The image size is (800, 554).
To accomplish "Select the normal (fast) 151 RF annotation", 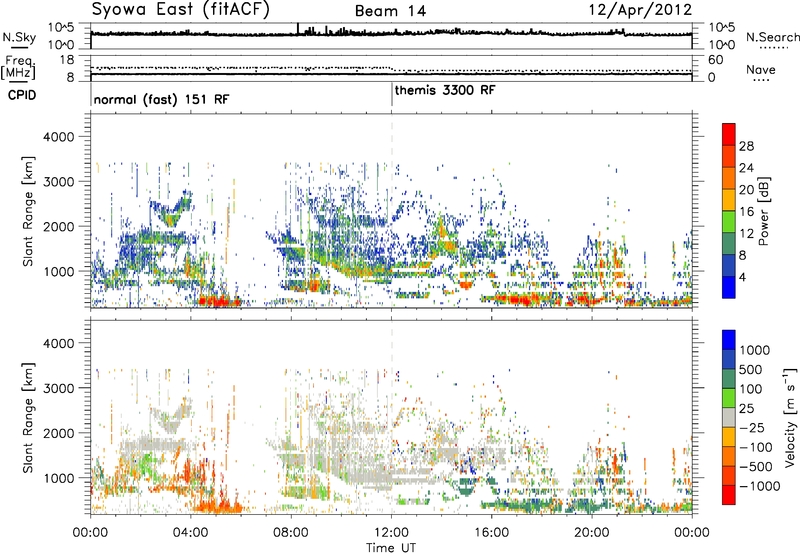I will coord(161,99).
